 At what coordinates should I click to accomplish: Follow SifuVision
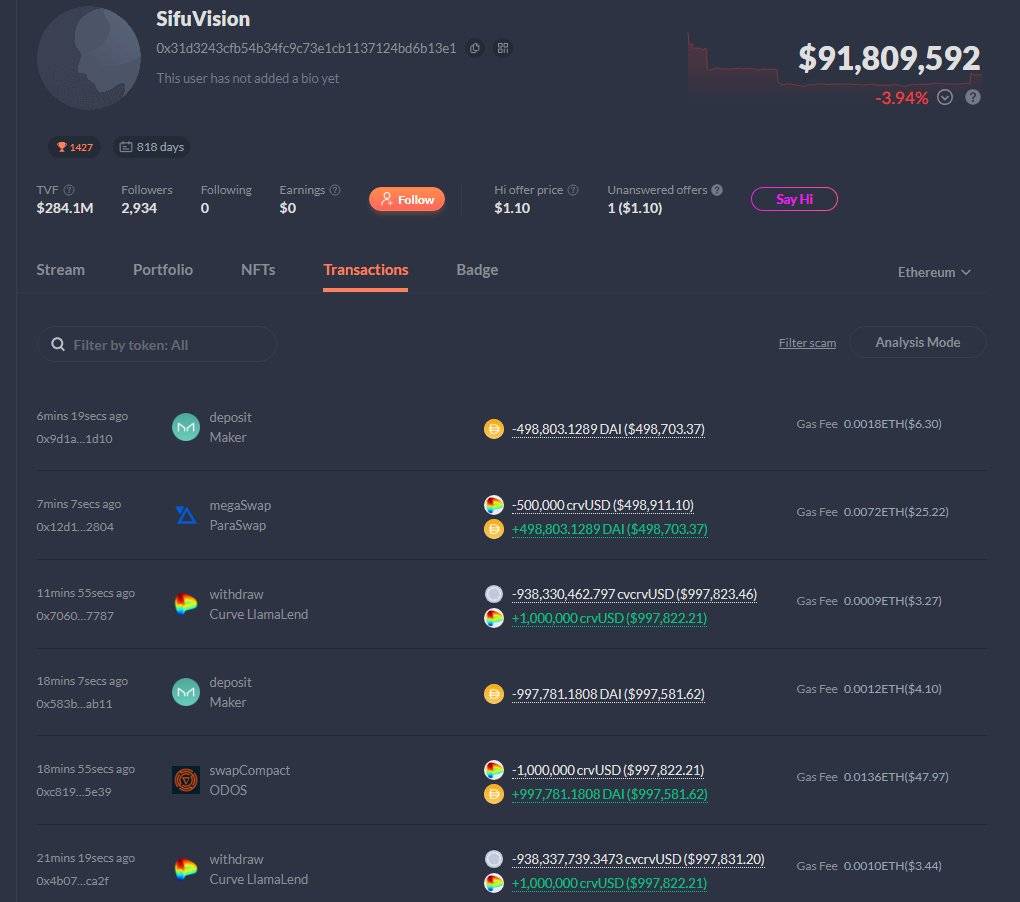[407, 199]
